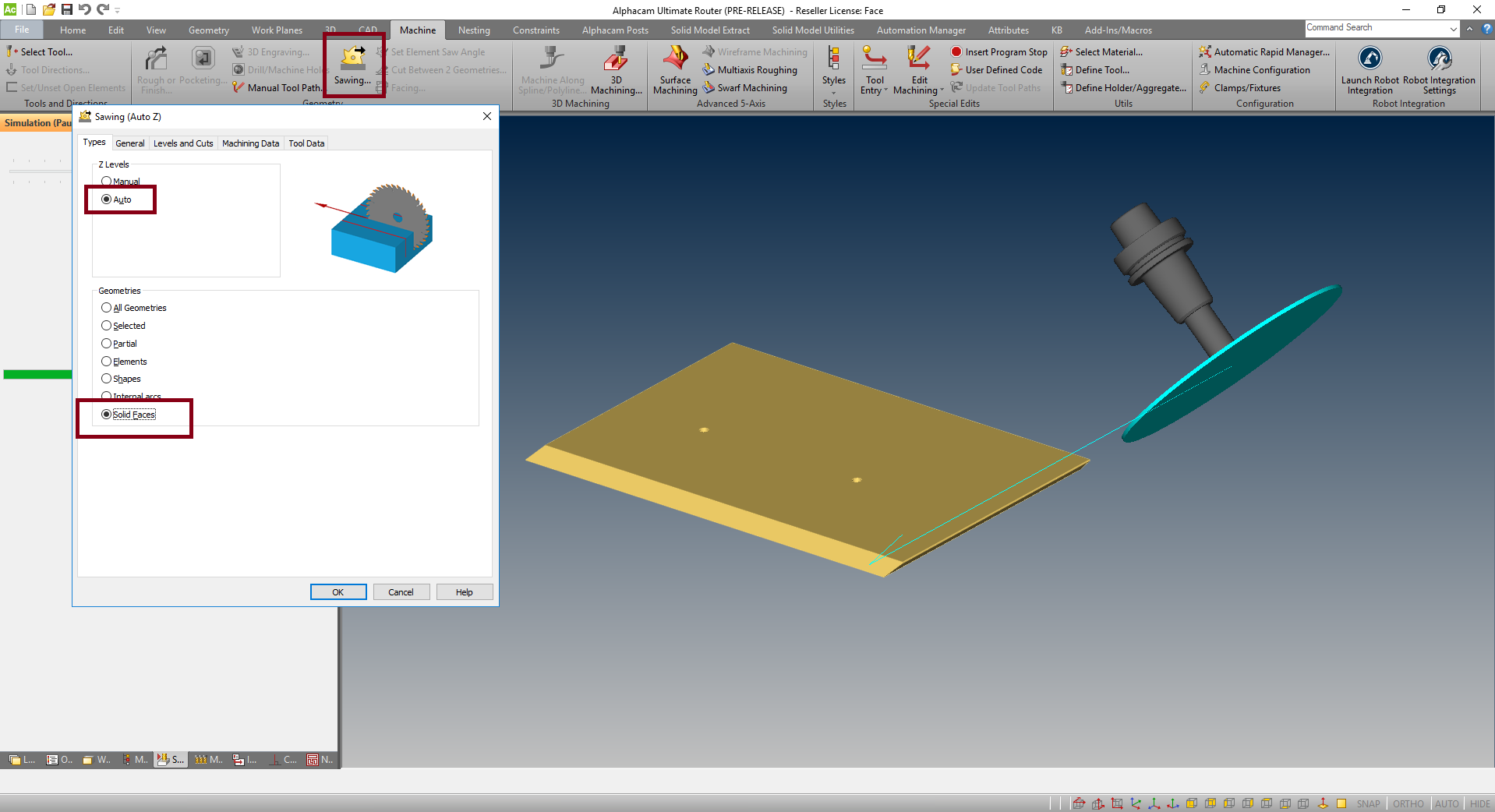The image size is (1495, 812).
Task: Open the Layers project tab at bottom
Action: tap(22, 759)
